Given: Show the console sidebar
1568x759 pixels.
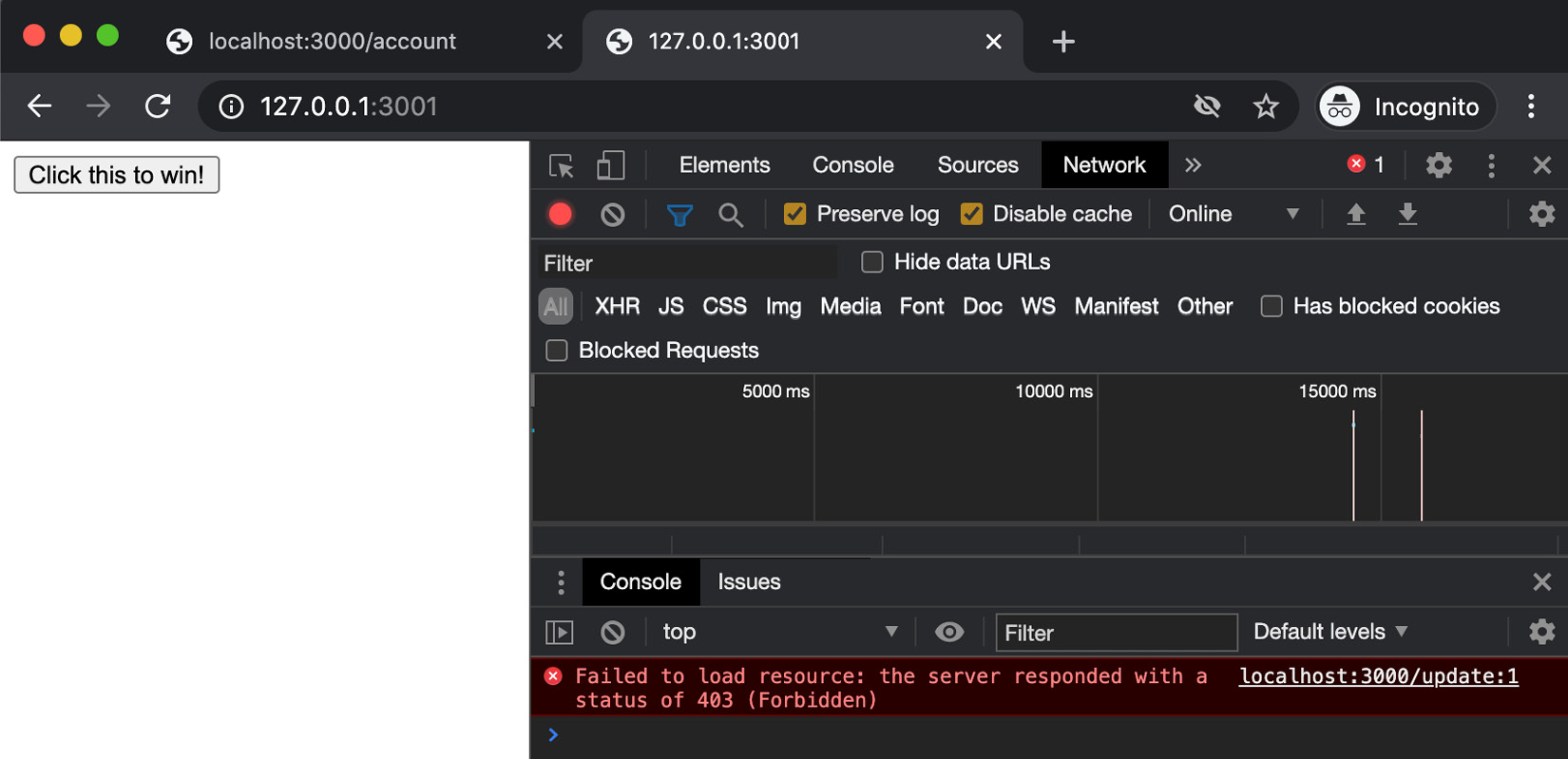Looking at the screenshot, I should [560, 632].
